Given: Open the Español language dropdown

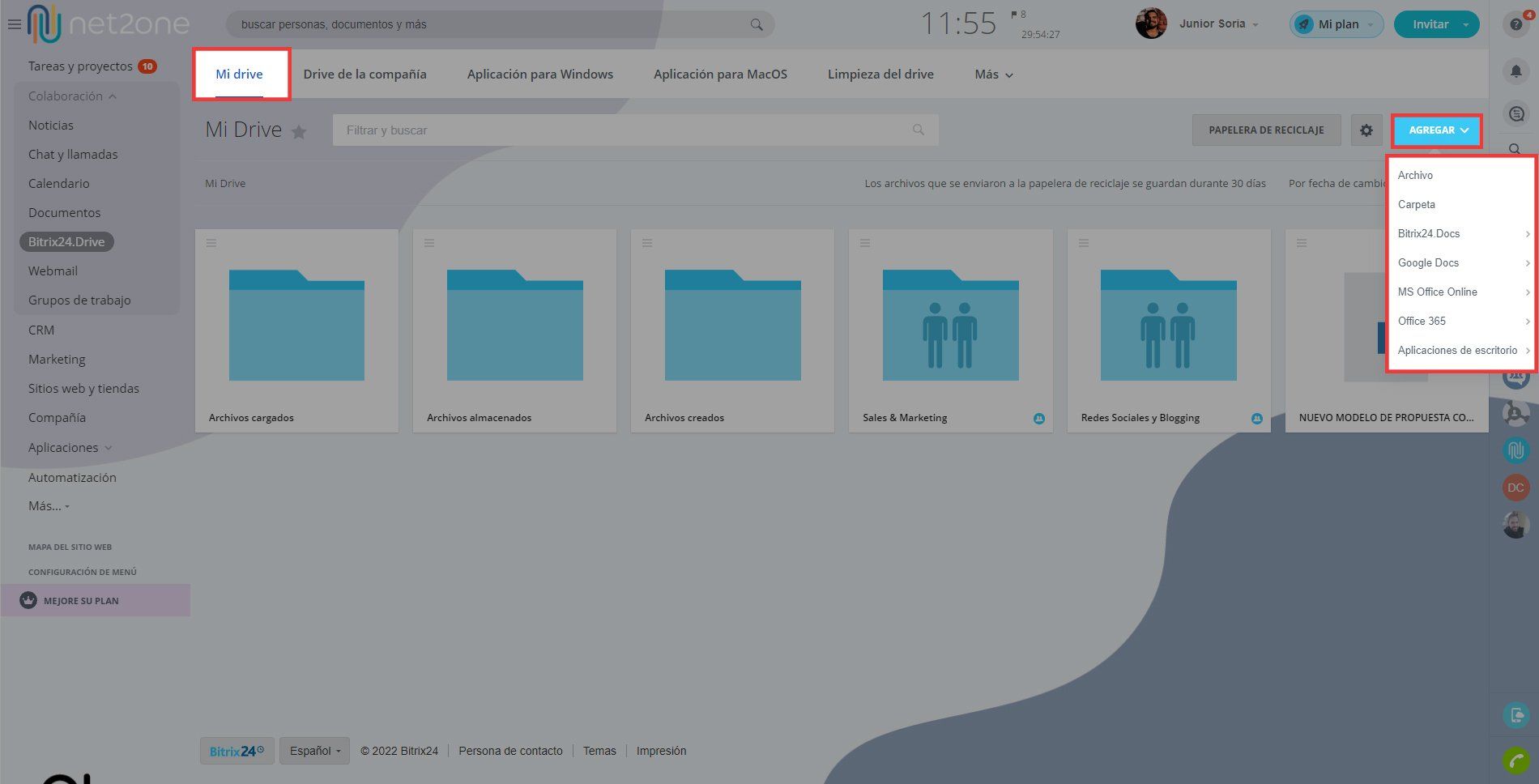Looking at the screenshot, I should pos(315,751).
